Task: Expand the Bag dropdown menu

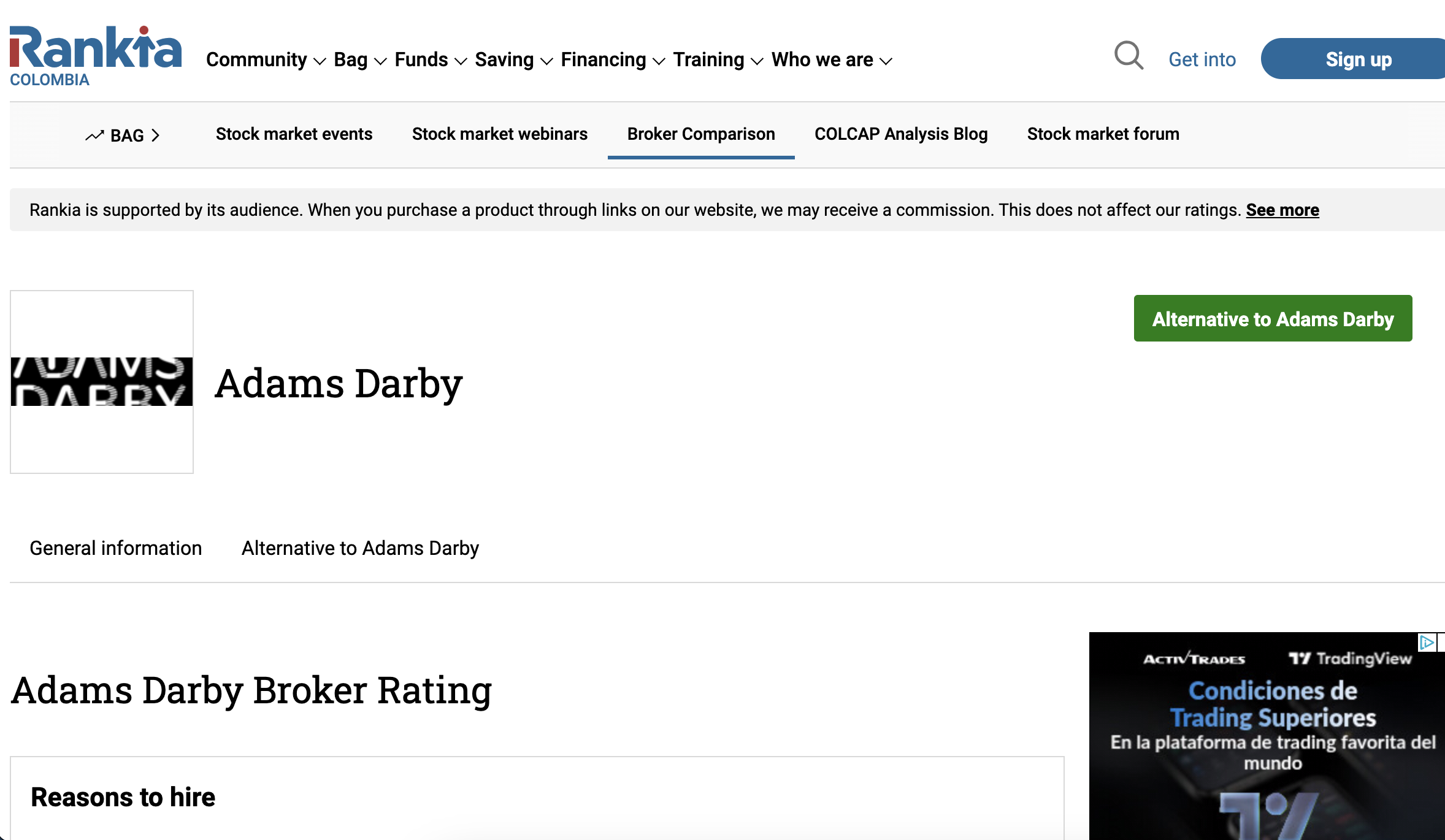Action: click(x=360, y=59)
